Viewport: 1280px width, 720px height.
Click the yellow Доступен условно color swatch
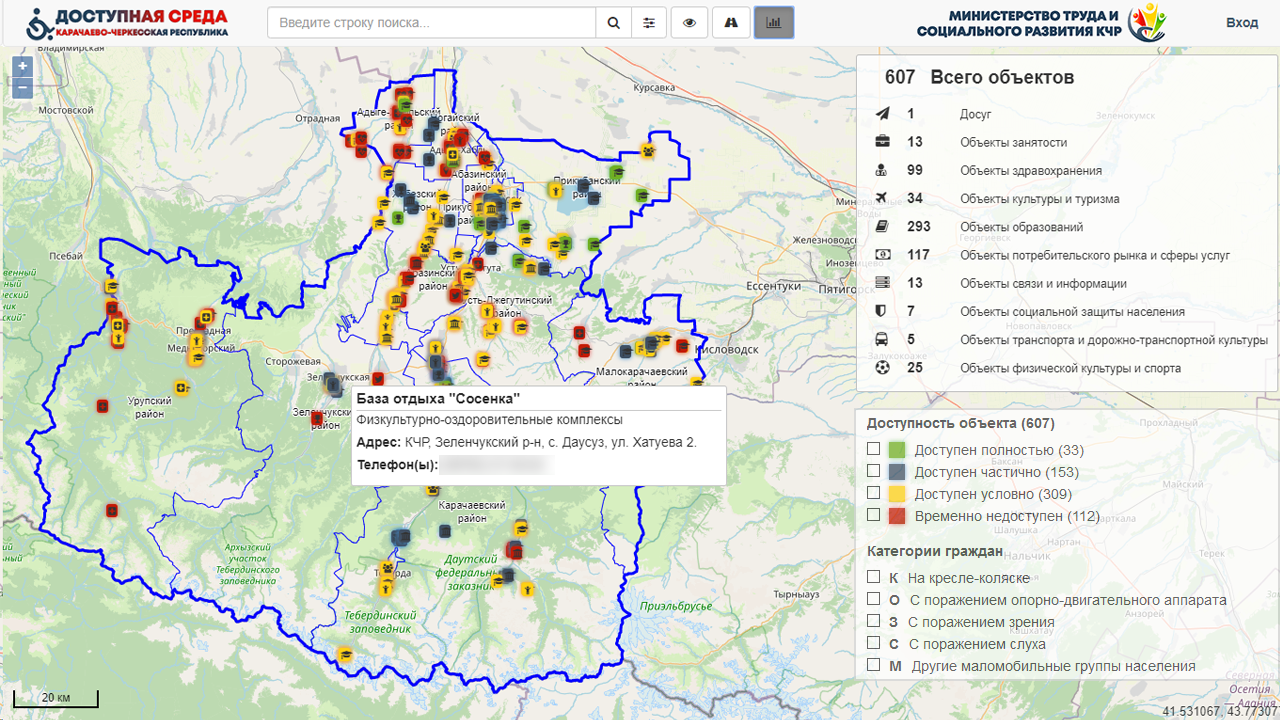[897, 494]
